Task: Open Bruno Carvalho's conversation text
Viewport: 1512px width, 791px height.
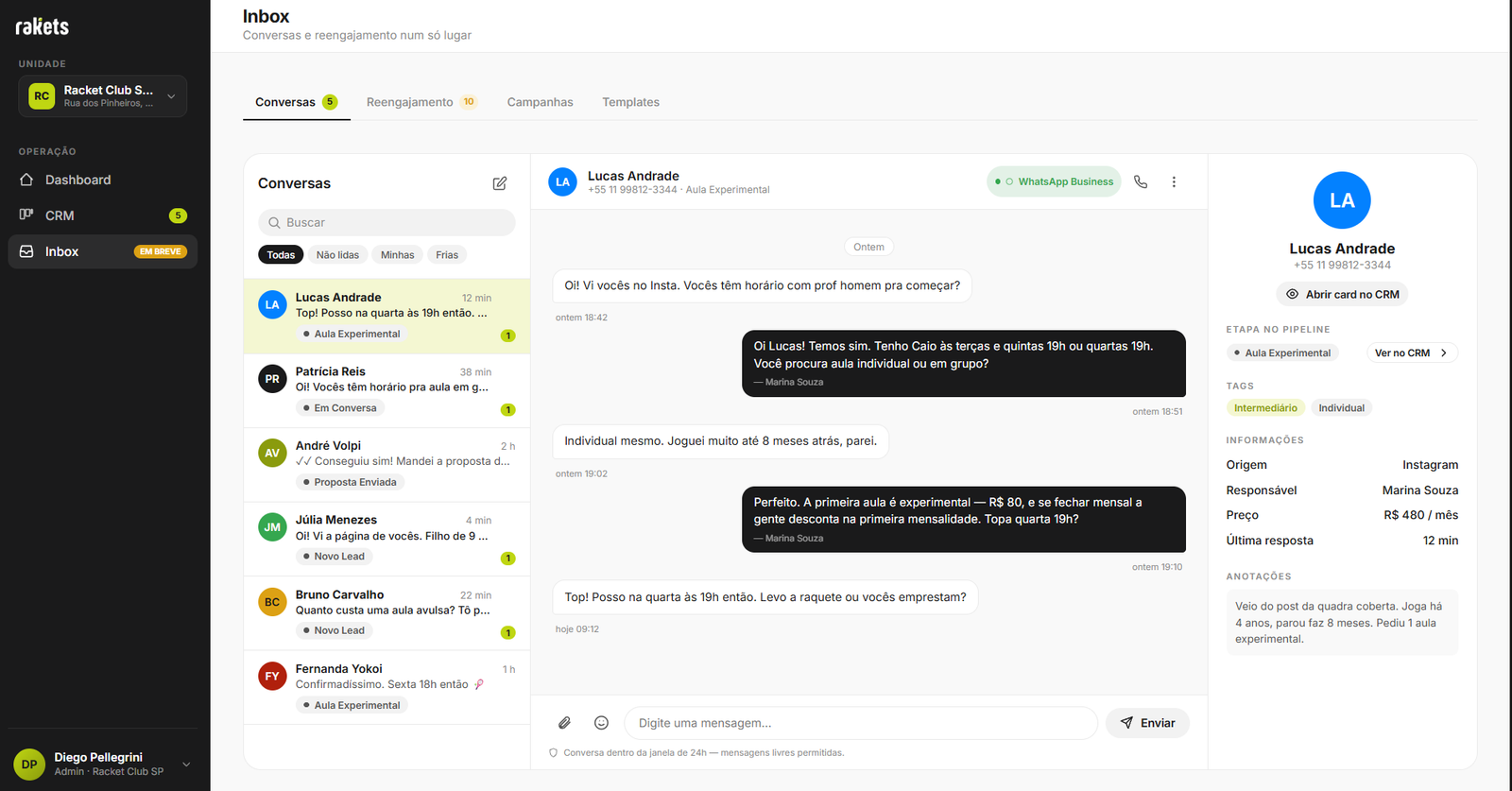Action: [x=393, y=610]
